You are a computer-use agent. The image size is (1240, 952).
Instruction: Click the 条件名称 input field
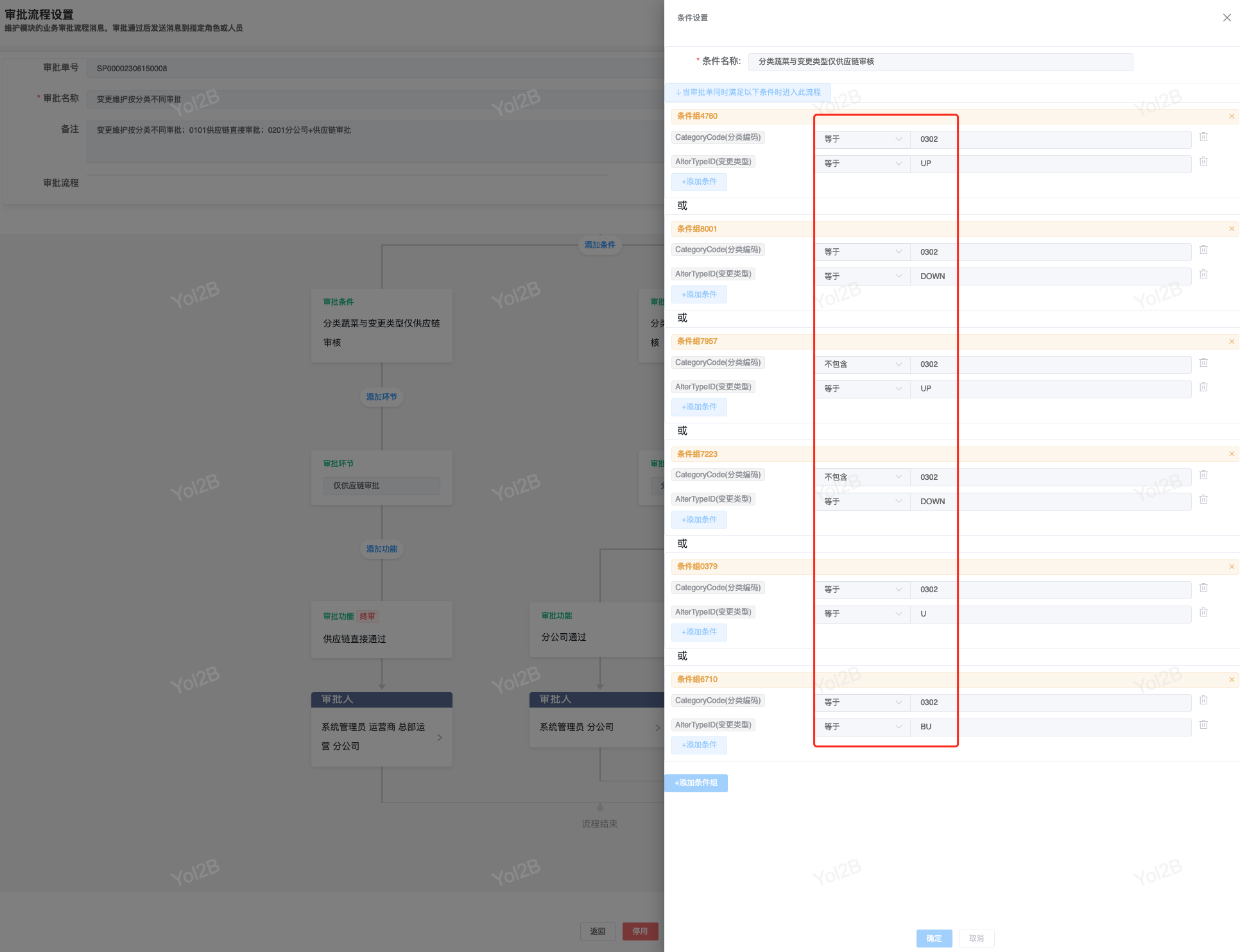tap(940, 62)
